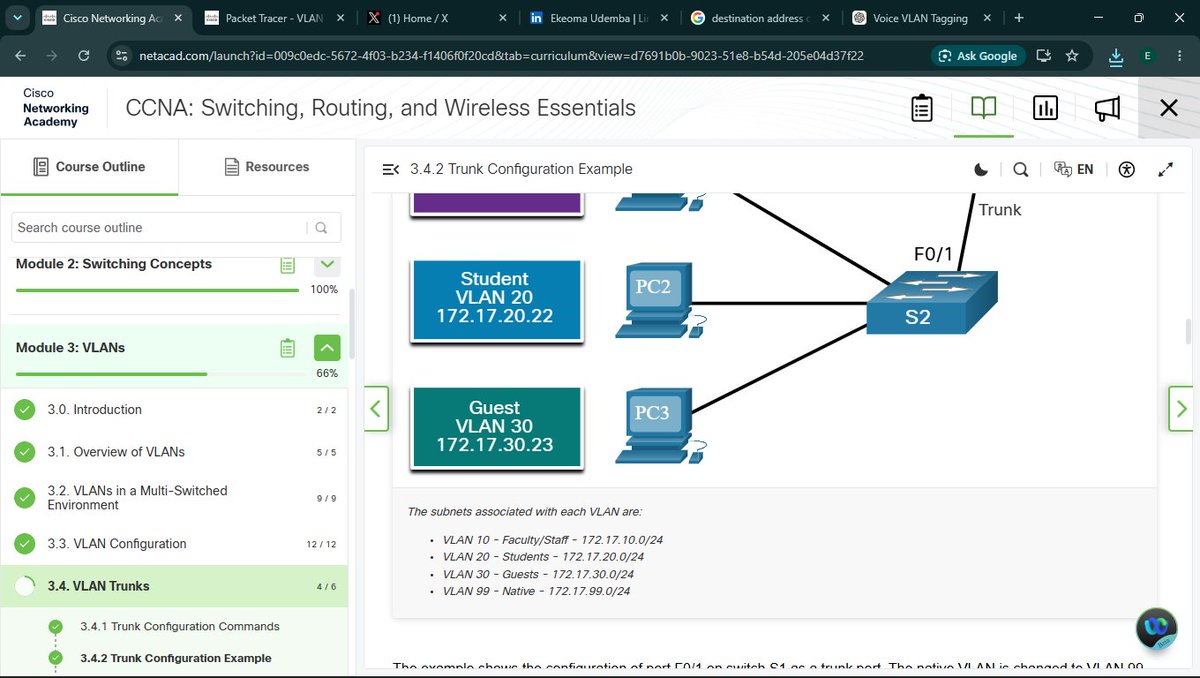Select the Resources tab
This screenshot has height=678, width=1200.
click(266, 167)
